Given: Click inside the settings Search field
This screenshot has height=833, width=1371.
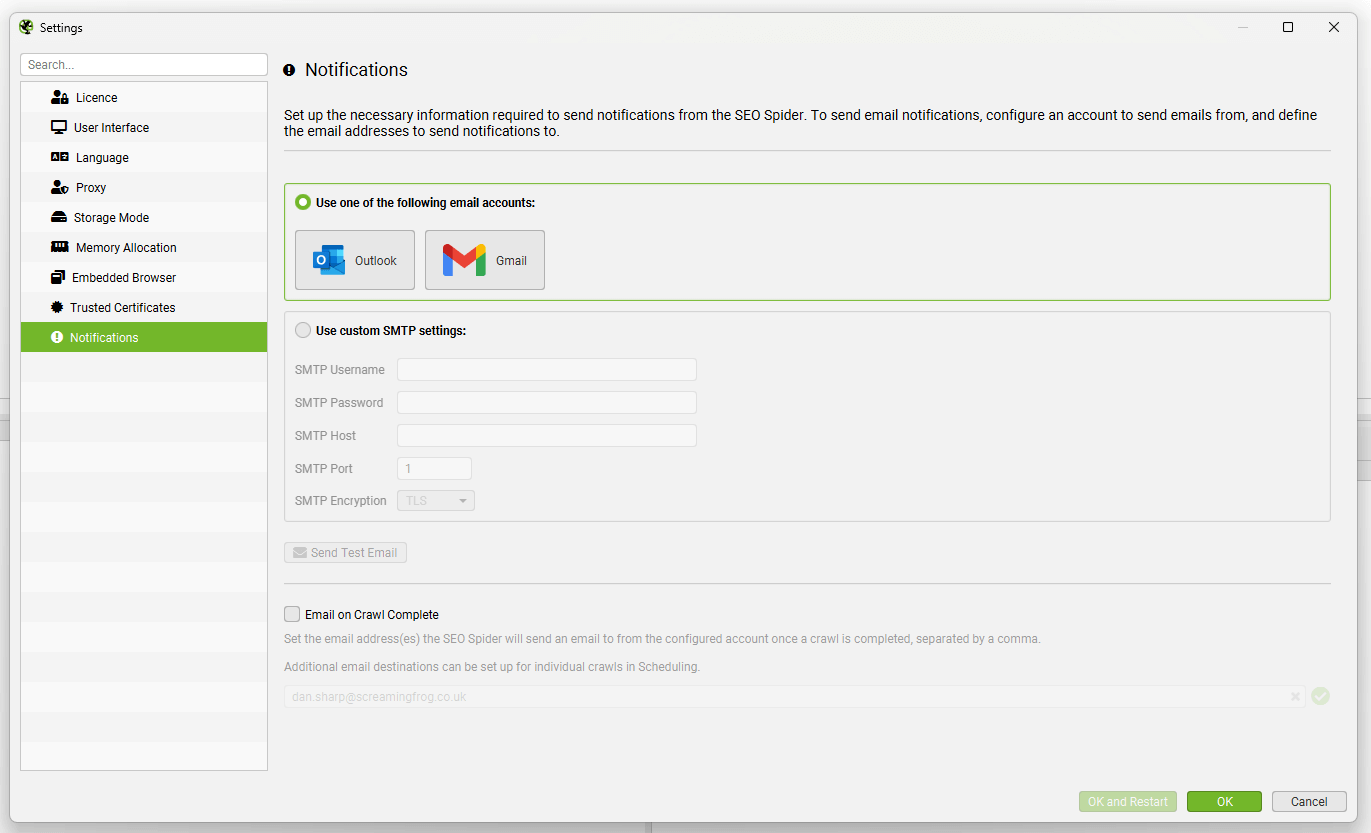Looking at the screenshot, I should point(143,64).
